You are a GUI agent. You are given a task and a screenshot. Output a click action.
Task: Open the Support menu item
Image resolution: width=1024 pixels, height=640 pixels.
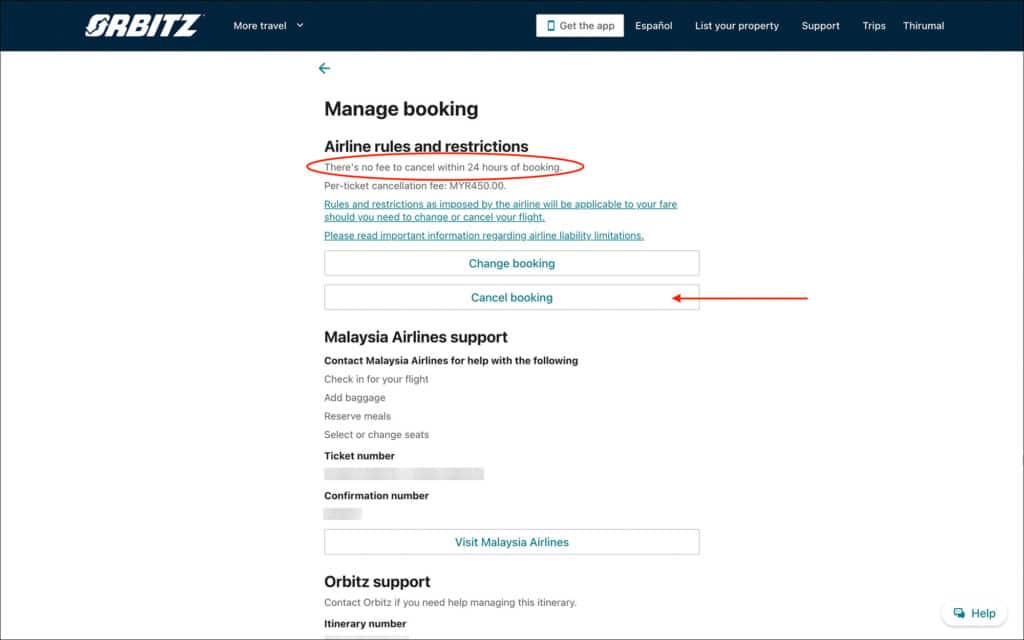click(x=820, y=25)
